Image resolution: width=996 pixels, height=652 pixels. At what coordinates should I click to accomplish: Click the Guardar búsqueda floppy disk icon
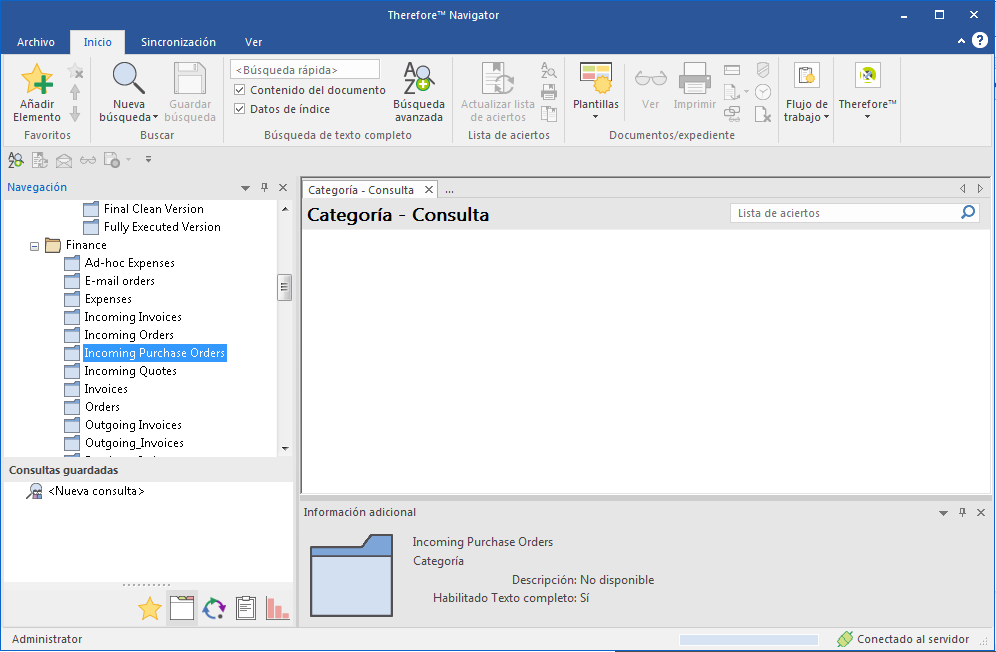click(189, 78)
